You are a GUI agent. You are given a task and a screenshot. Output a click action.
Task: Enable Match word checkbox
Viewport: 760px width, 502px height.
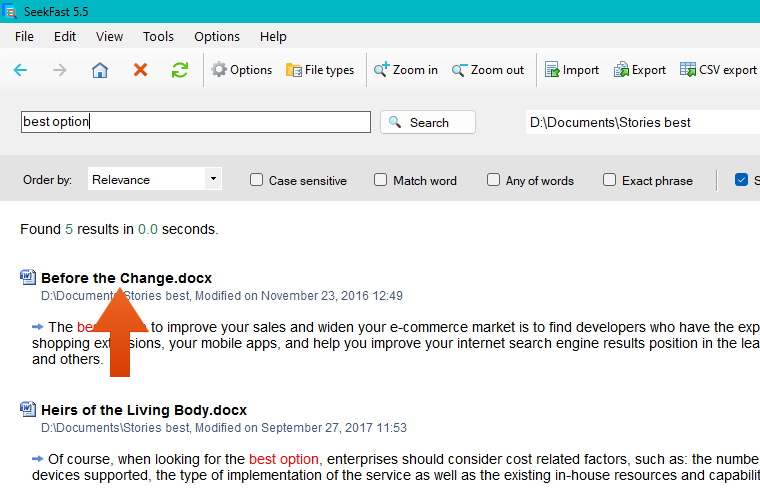tap(380, 180)
